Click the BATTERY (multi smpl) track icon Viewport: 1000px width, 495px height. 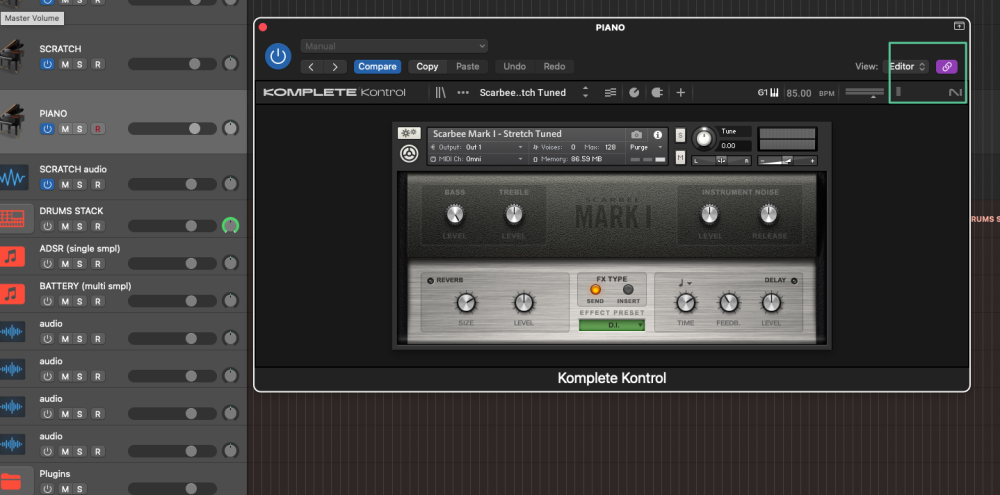pos(12,293)
